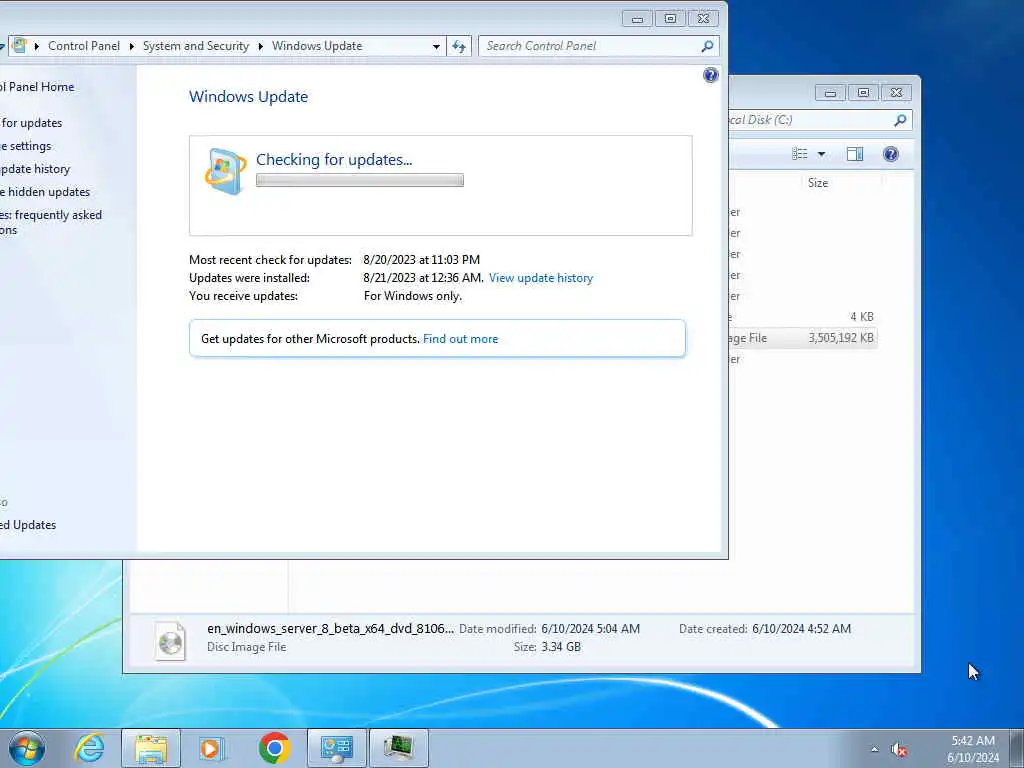Screen dimensions: 1024x768
Task: Switch to Control Panel taskbar button
Action: 337,748
